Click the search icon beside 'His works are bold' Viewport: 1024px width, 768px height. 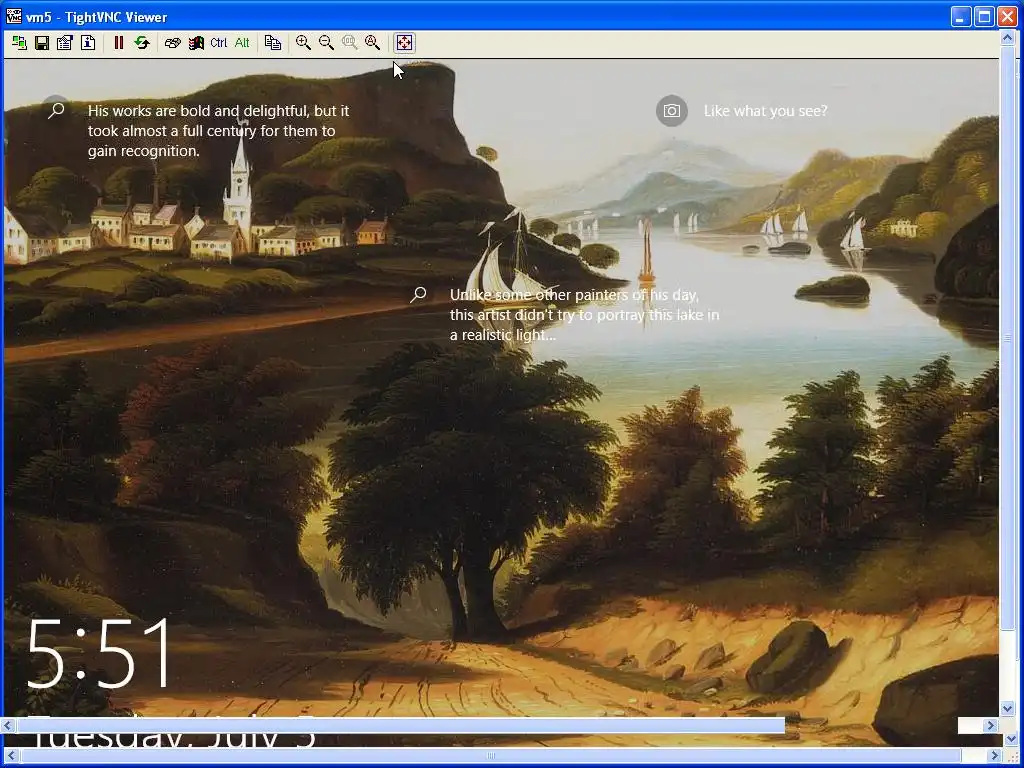[x=56, y=110]
